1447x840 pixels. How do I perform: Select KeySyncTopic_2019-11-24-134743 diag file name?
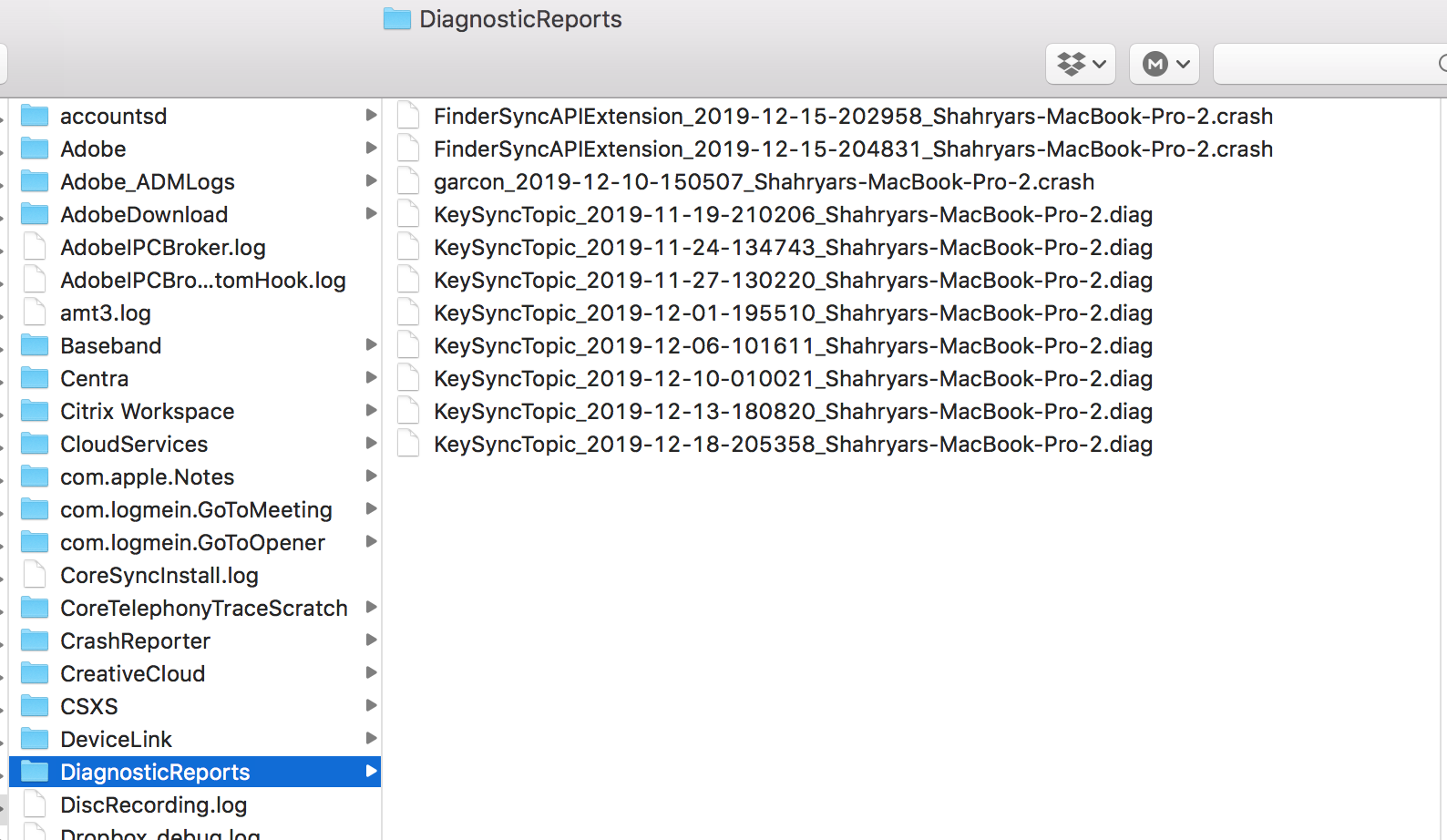pyautogui.click(x=793, y=248)
